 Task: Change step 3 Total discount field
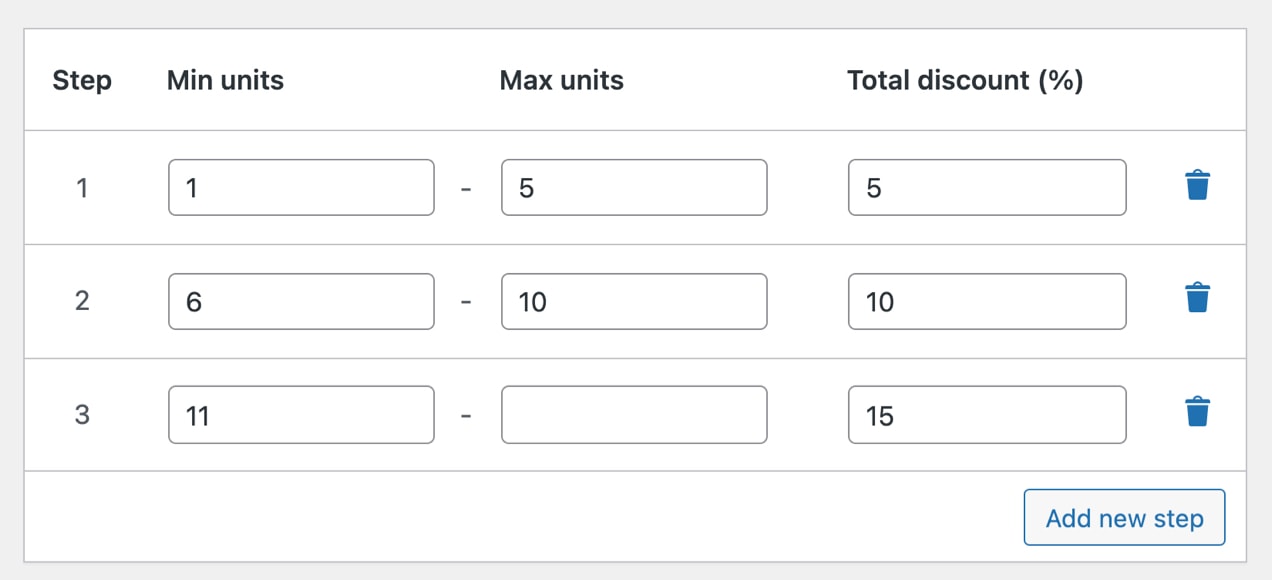(986, 414)
